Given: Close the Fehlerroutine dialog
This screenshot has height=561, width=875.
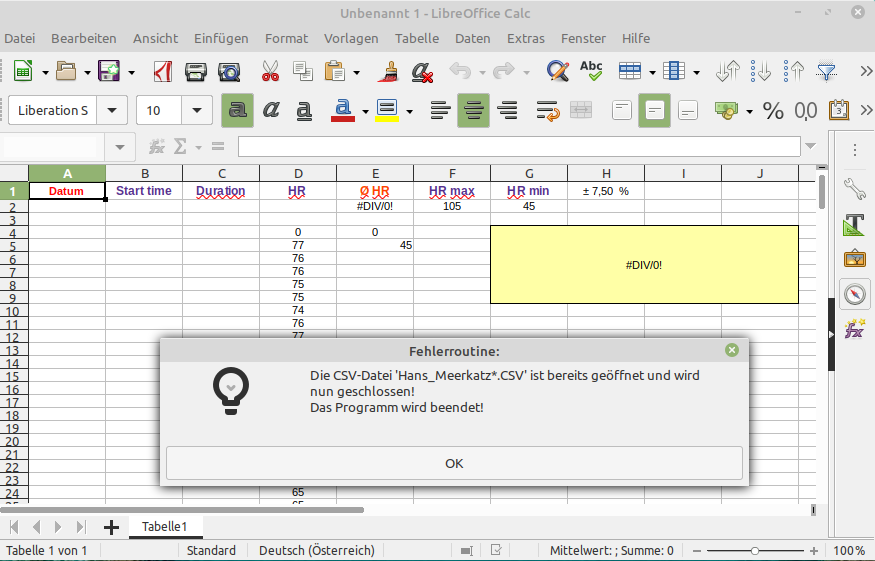Looking at the screenshot, I should [x=732, y=350].
